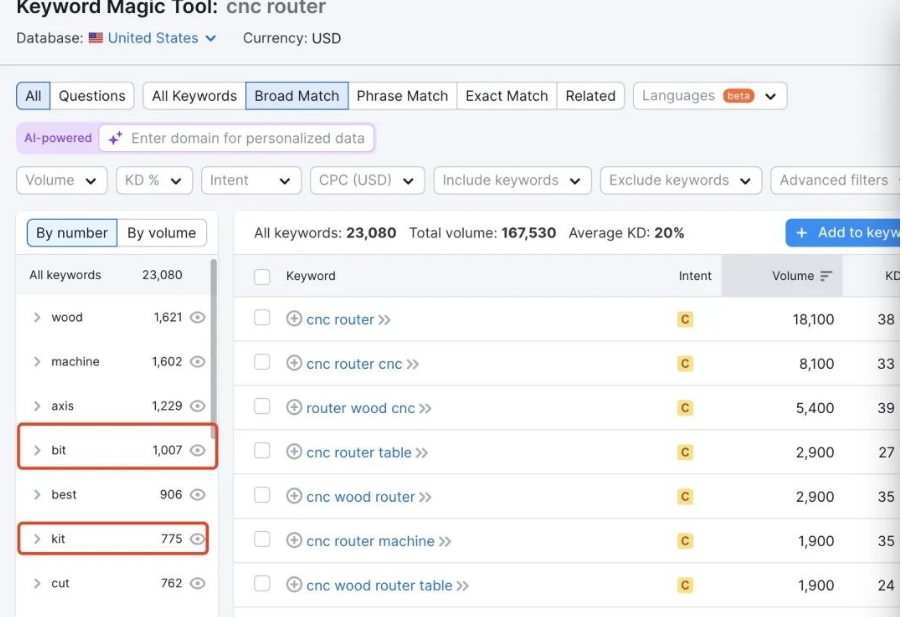Screen dimensions: 902x617
Task: Click plus icon beside 'cnc router' keyword
Action: [294, 320]
